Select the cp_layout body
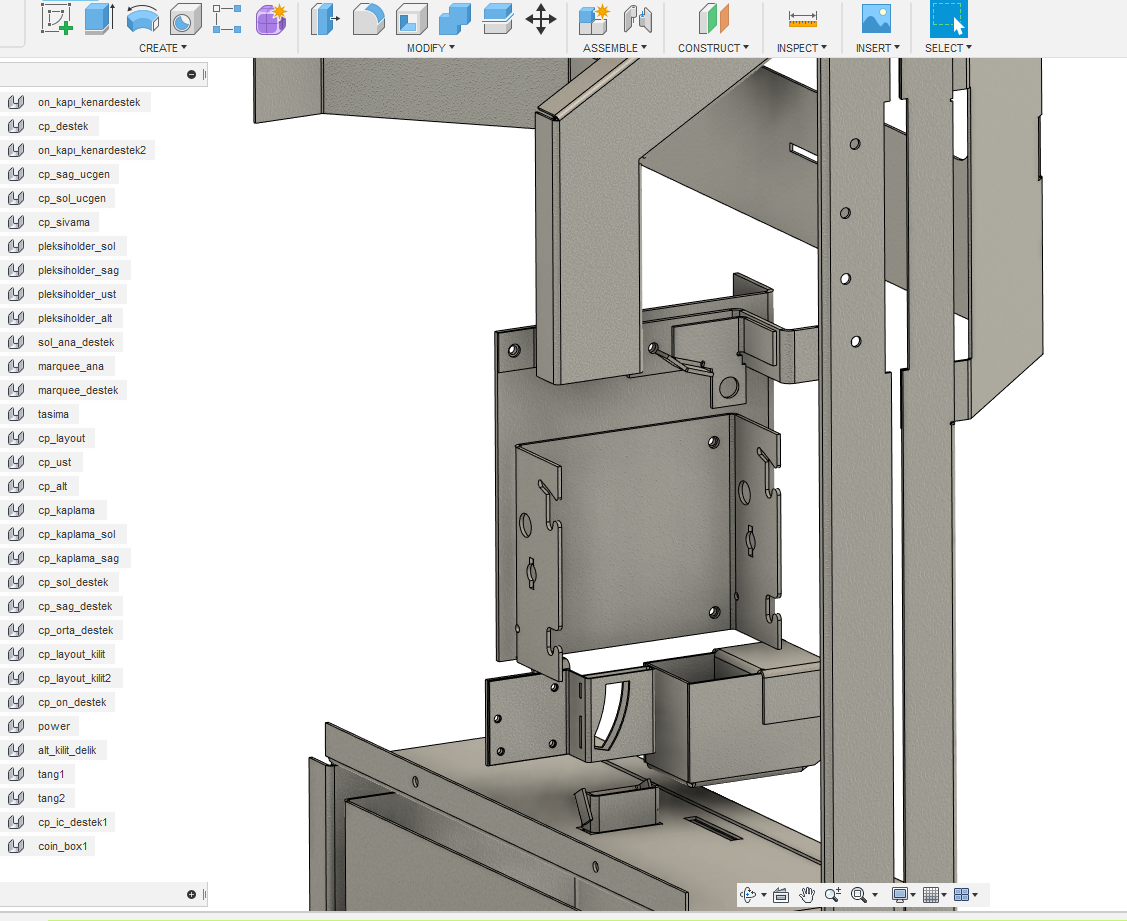 coord(62,438)
